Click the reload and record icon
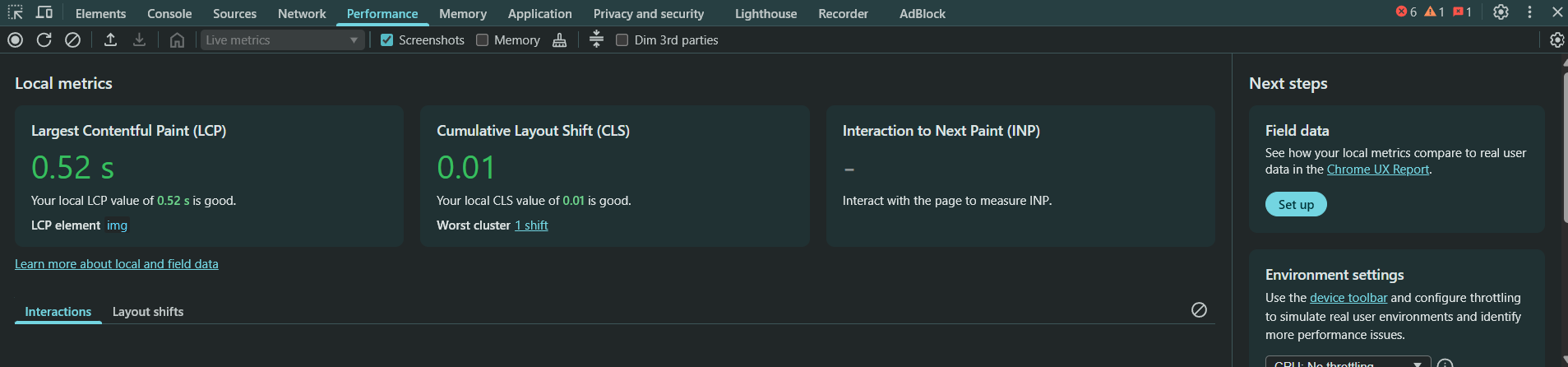 pyautogui.click(x=44, y=39)
